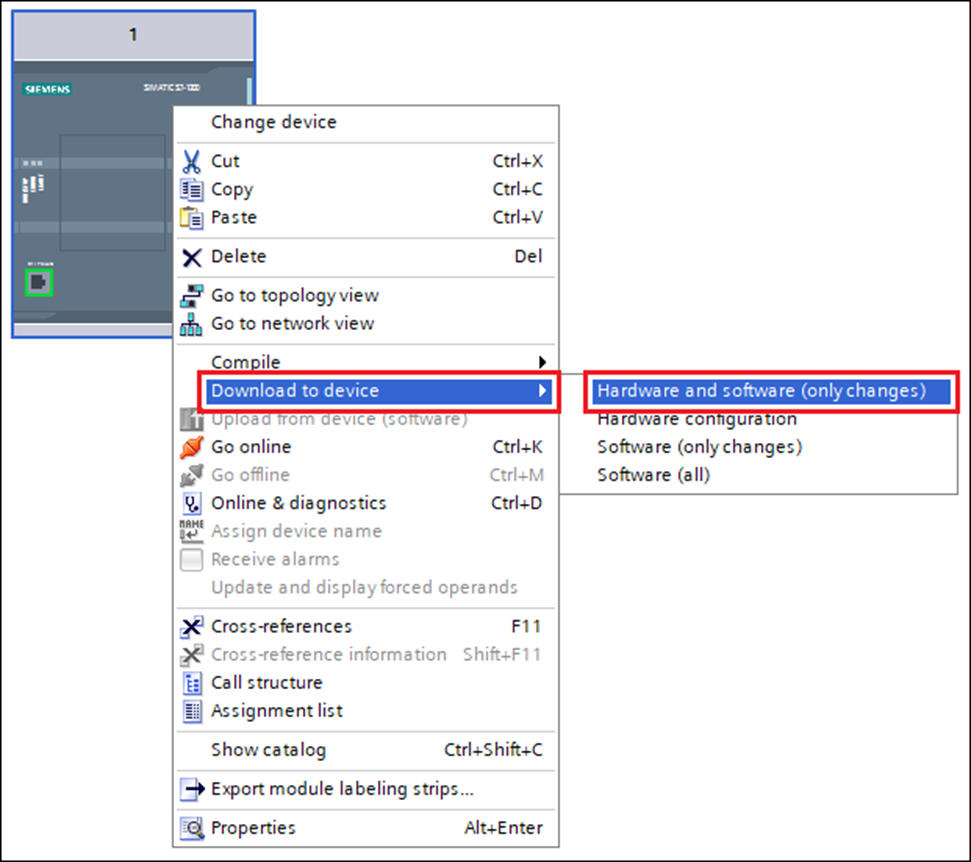Image resolution: width=971 pixels, height=862 pixels.
Task: Select Software (all) download option
Action: (654, 475)
